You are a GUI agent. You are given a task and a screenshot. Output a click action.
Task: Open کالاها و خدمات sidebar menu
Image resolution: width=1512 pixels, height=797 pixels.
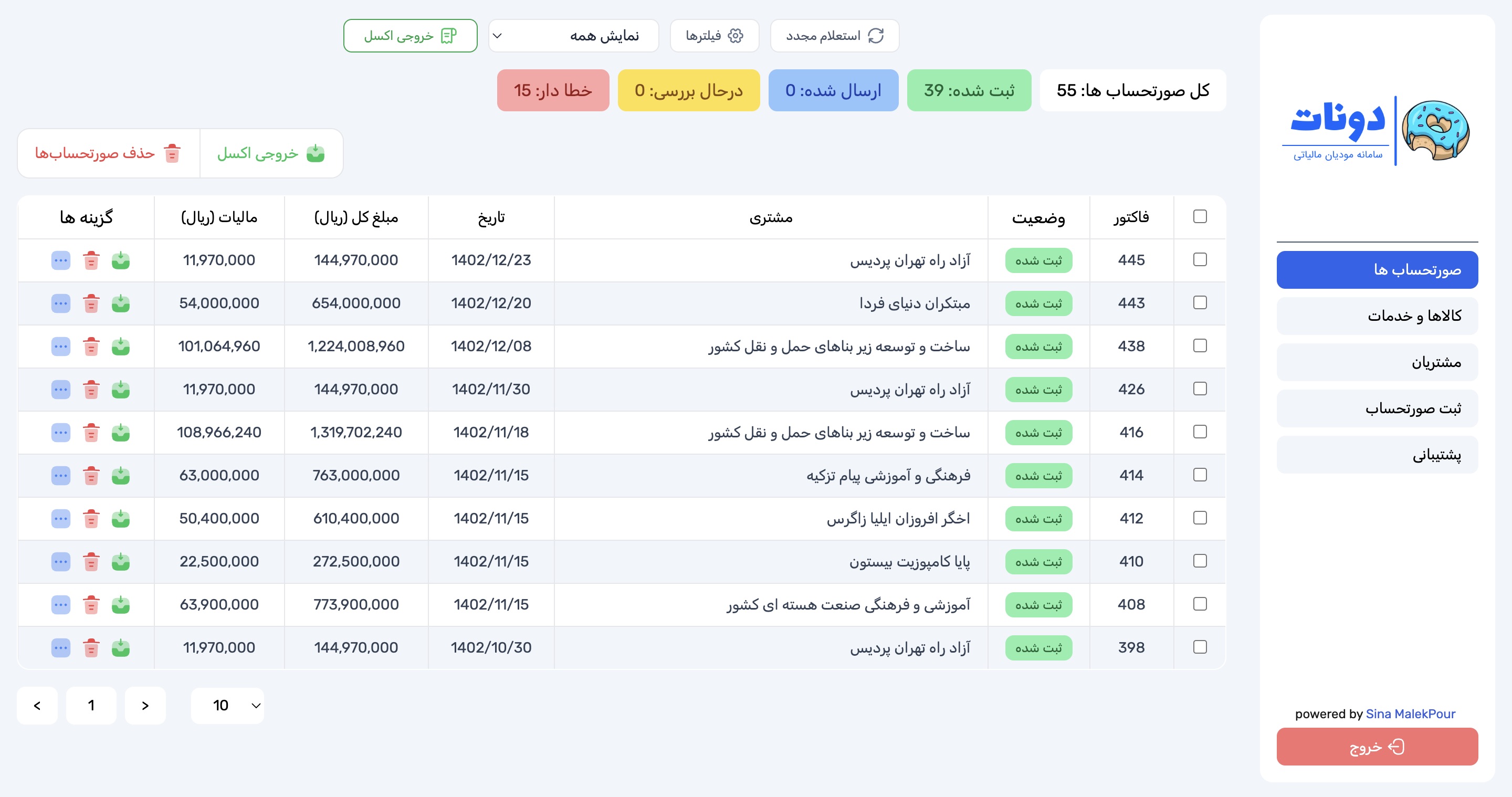[x=1377, y=316]
